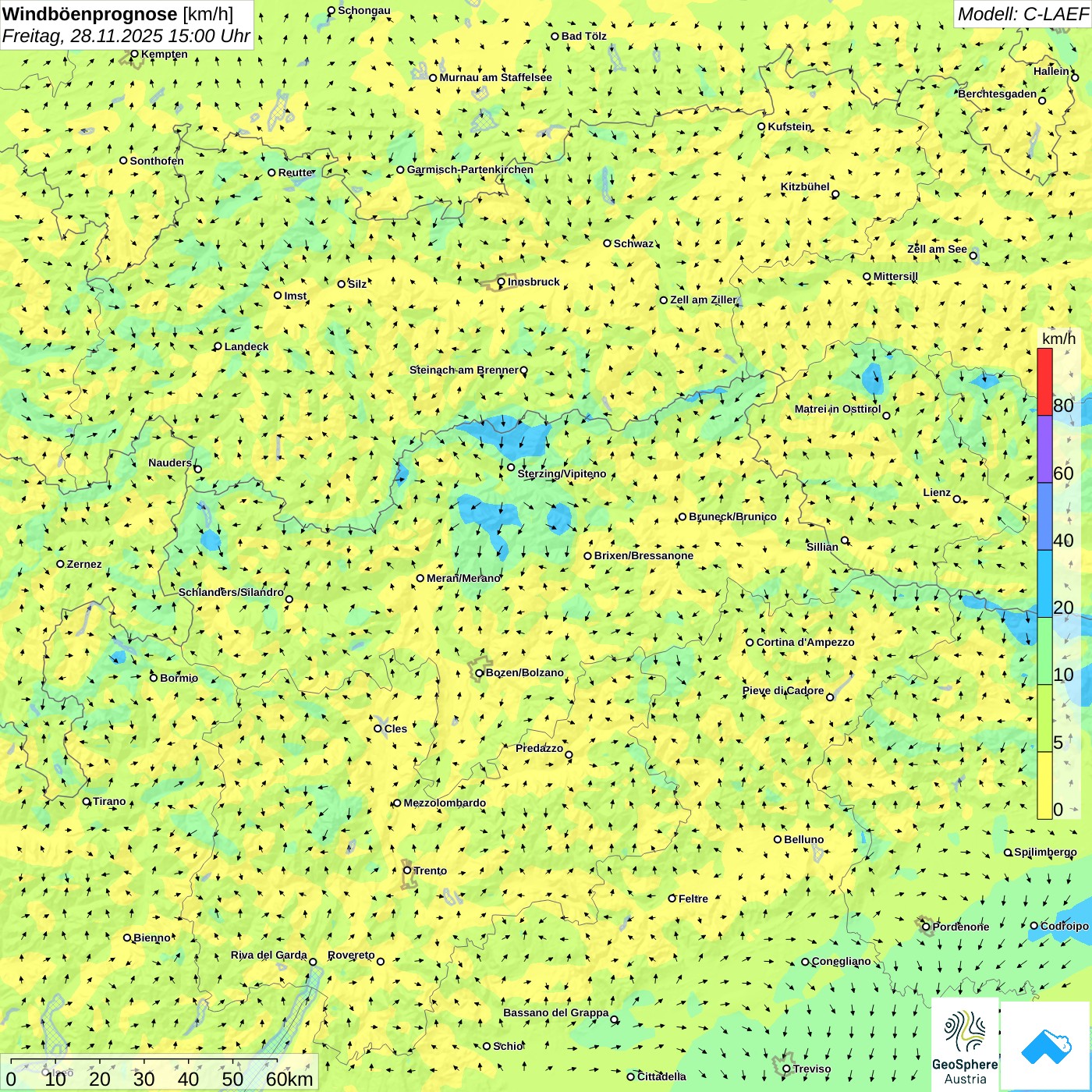Click the Meran/Merano label
1092x1092 pixels.
click(x=463, y=578)
